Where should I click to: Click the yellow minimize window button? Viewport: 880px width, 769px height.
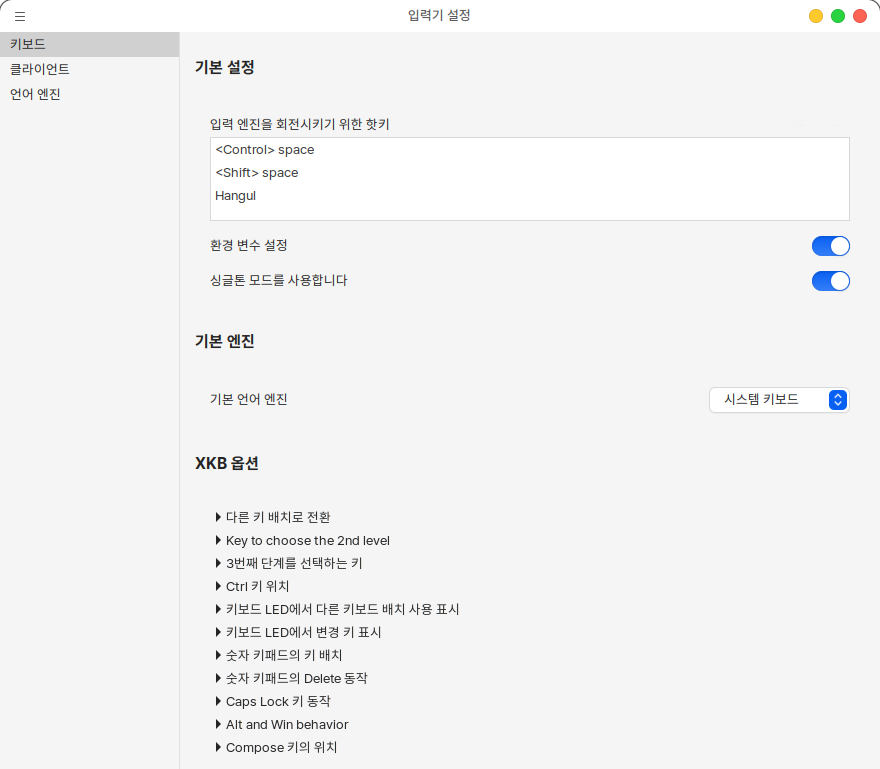coord(816,16)
